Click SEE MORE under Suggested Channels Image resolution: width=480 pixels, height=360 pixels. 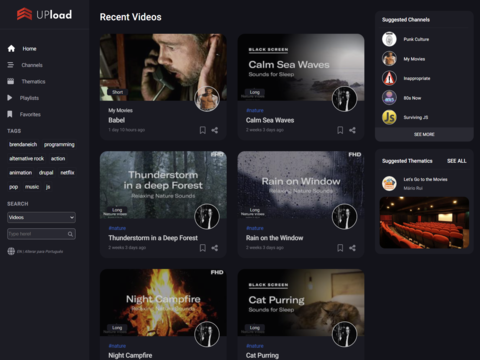424,134
